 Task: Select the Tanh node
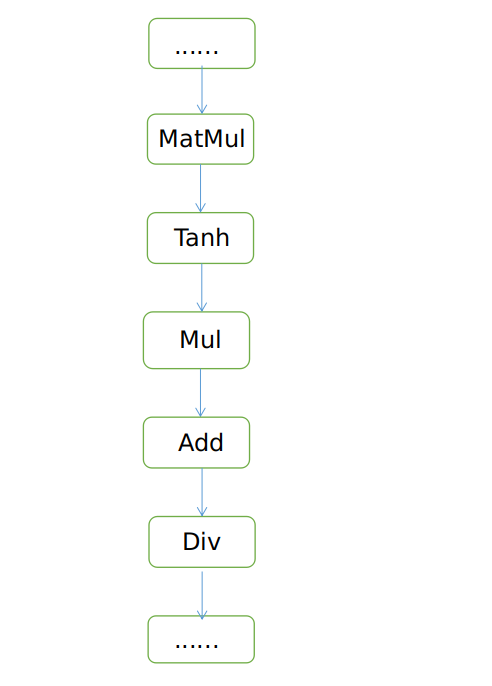(200, 238)
